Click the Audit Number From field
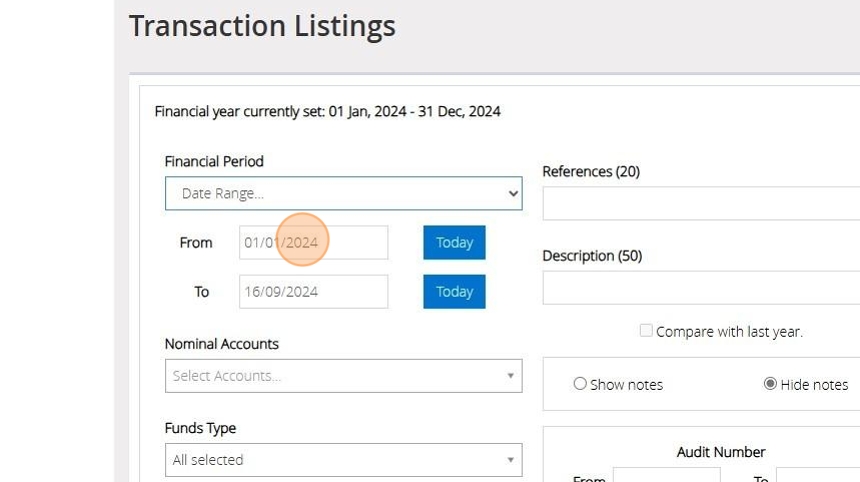860x482 pixels. 666,474
